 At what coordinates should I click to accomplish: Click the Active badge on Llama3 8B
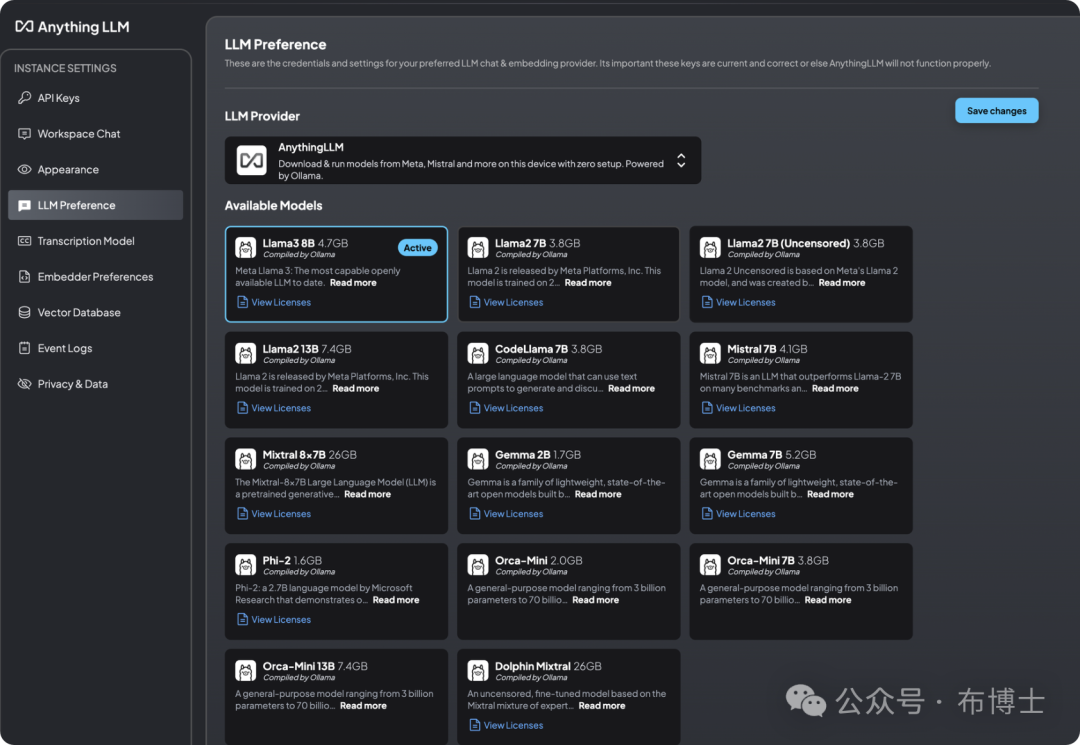click(x=417, y=248)
